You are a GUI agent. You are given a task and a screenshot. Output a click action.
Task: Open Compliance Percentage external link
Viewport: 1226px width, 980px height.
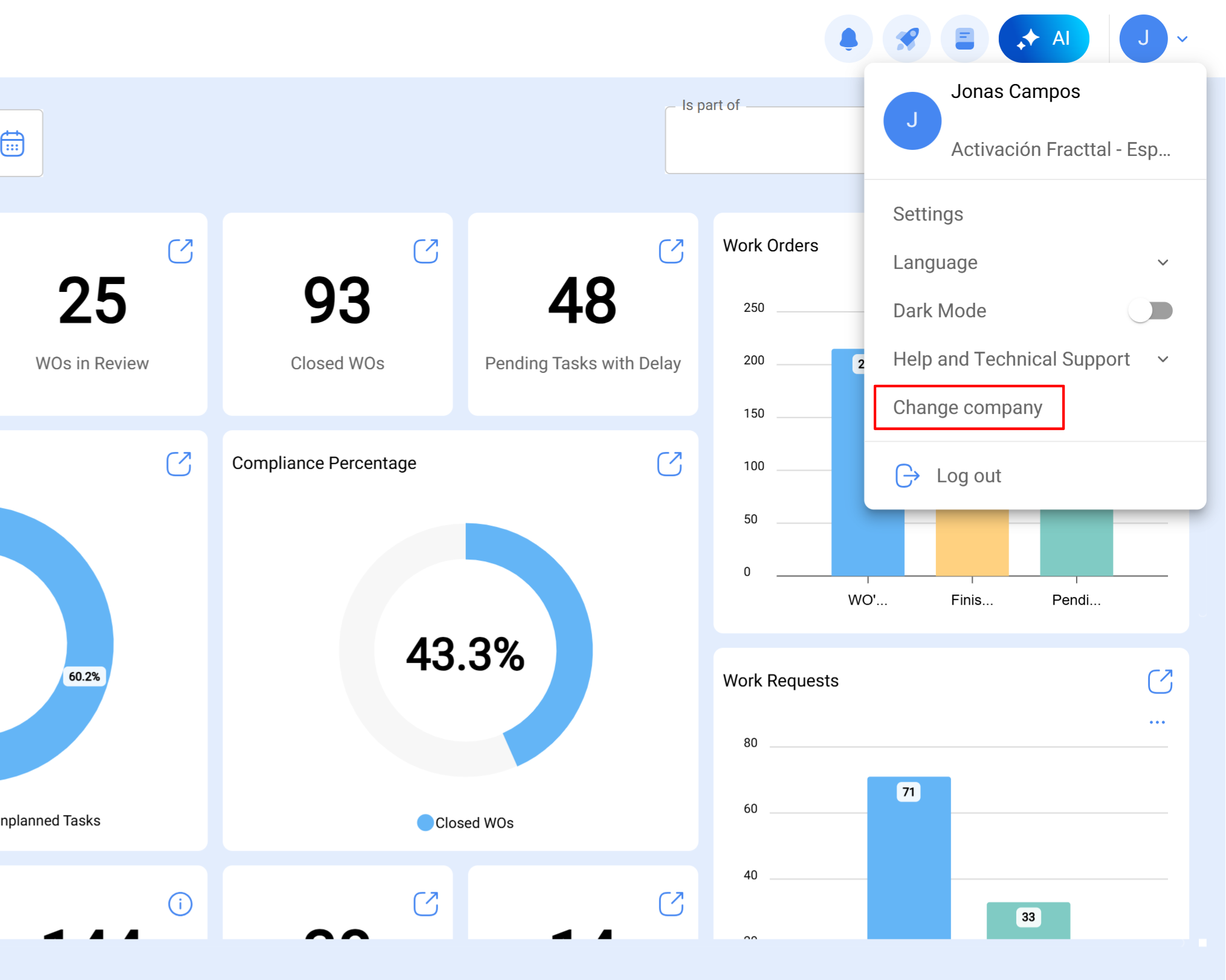(669, 464)
